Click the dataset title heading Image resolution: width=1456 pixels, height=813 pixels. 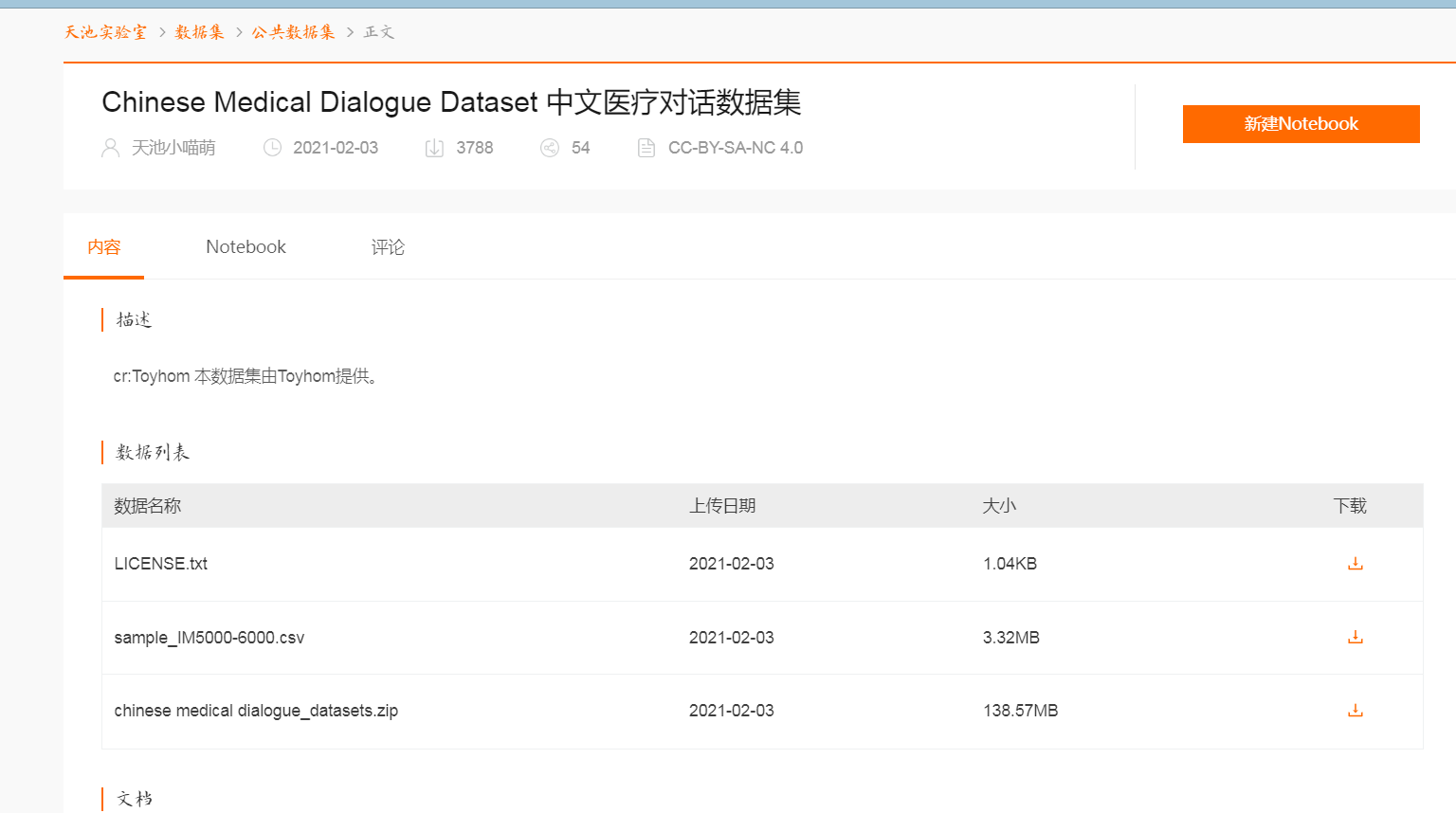[451, 102]
